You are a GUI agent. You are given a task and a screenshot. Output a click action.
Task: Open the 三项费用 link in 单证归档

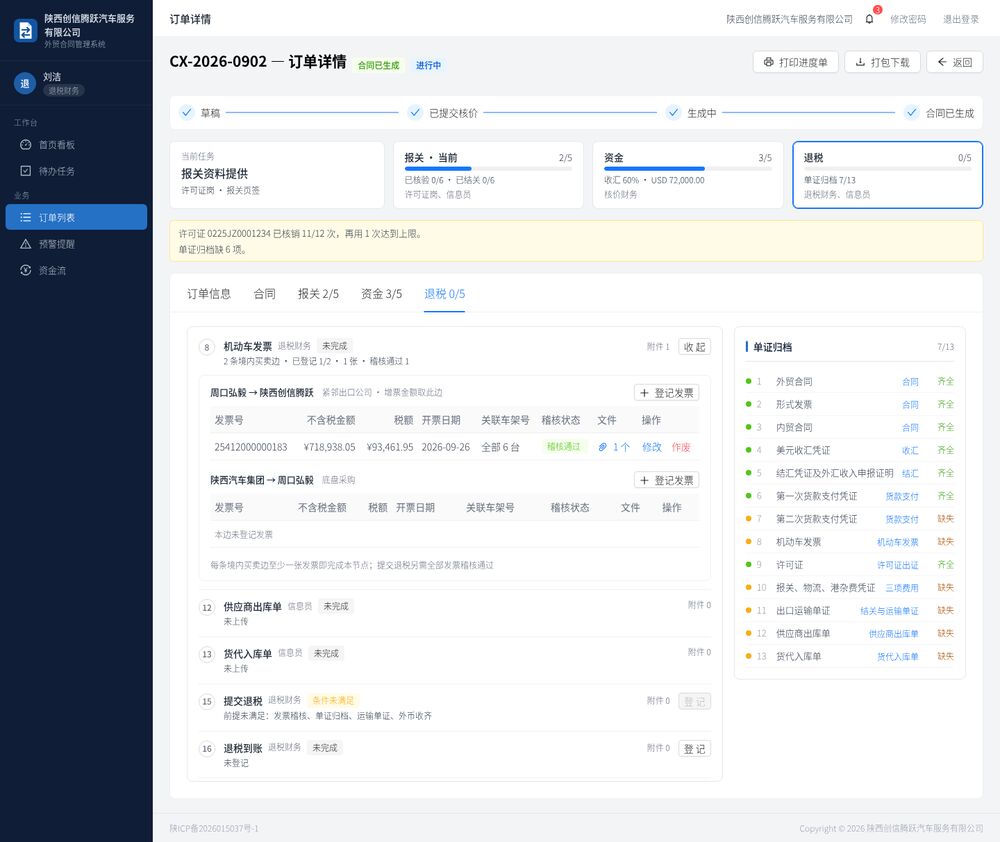(902, 588)
